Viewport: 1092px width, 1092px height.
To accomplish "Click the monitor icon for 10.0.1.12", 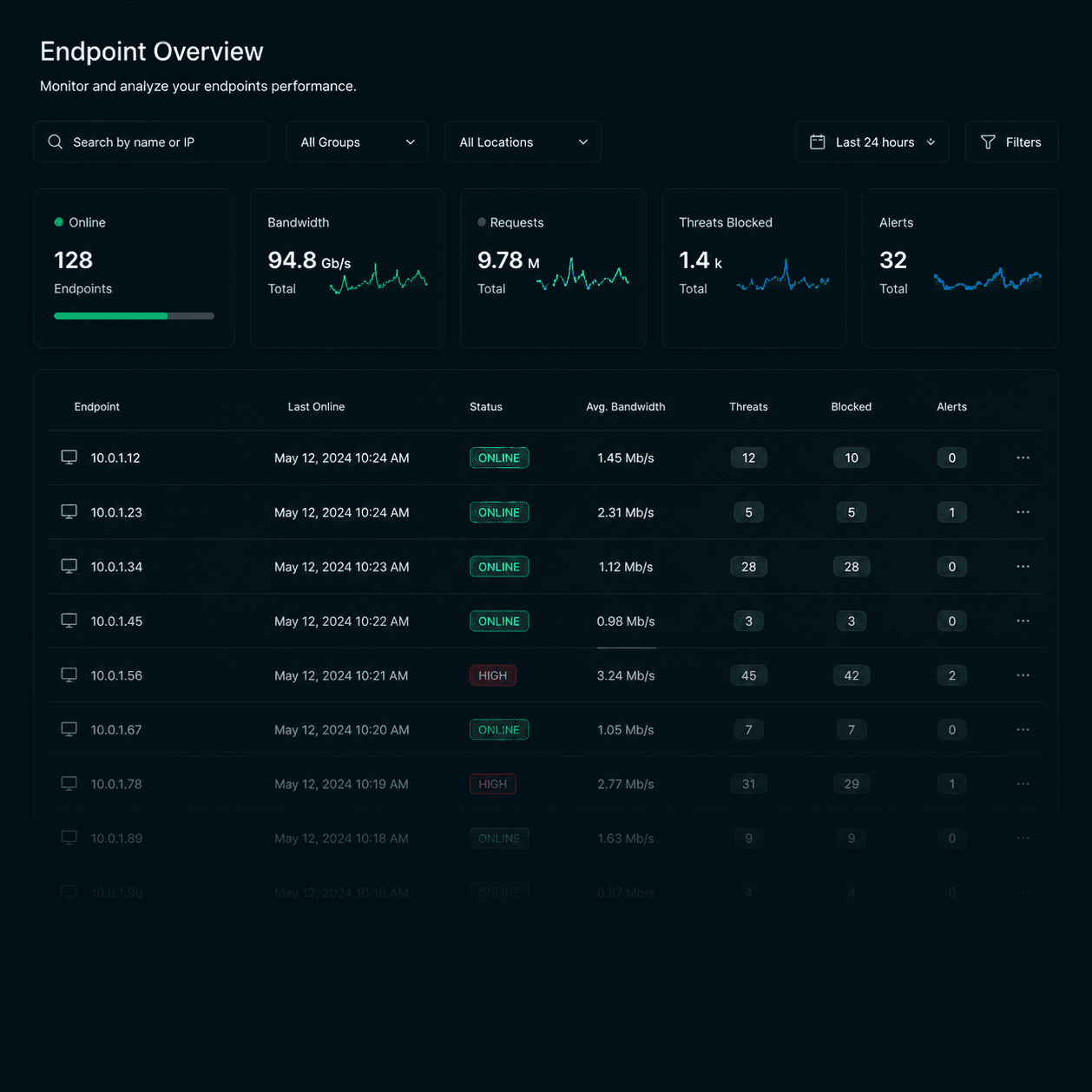I will click(x=69, y=457).
